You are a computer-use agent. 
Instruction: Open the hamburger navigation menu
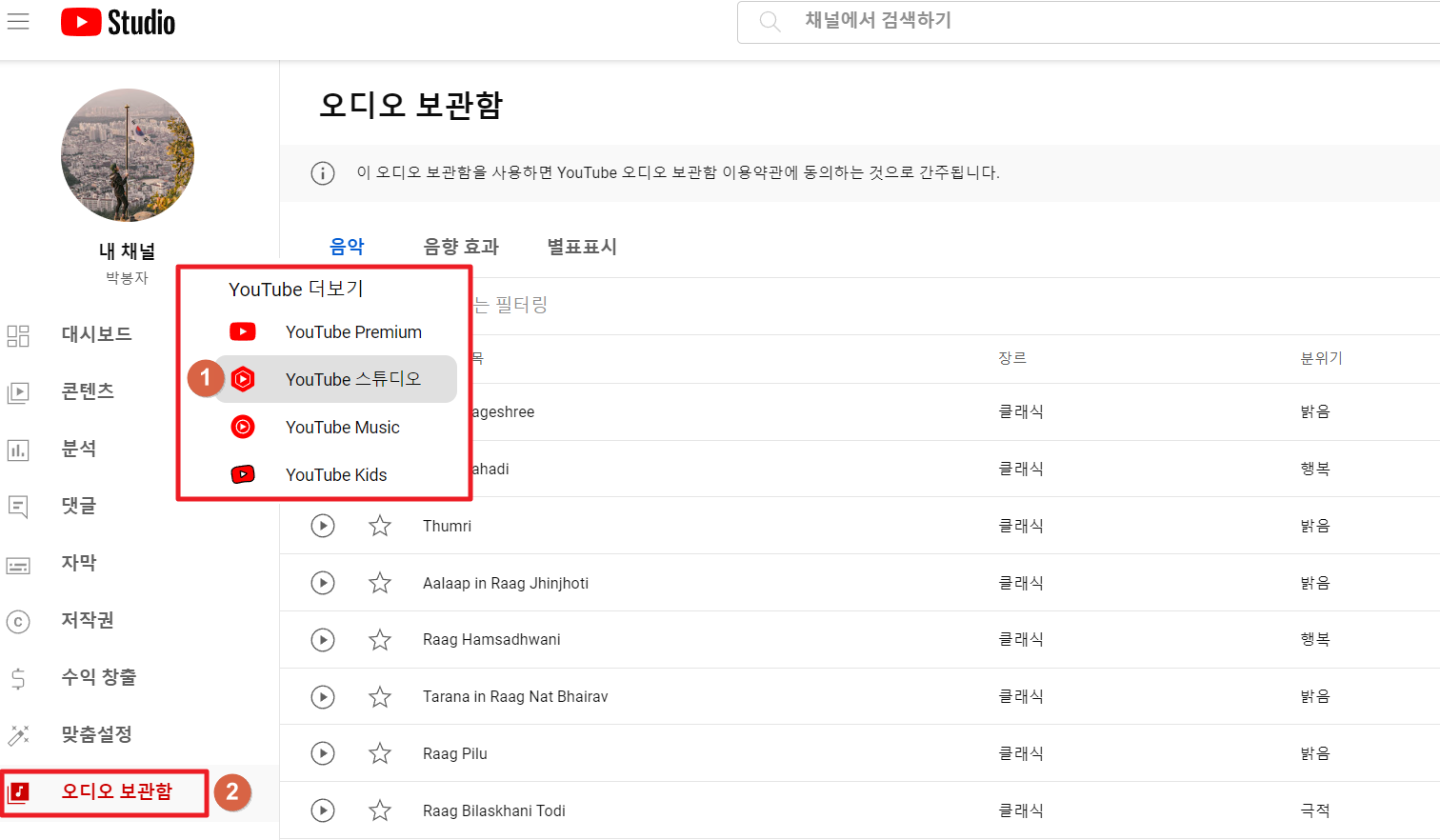click(18, 21)
